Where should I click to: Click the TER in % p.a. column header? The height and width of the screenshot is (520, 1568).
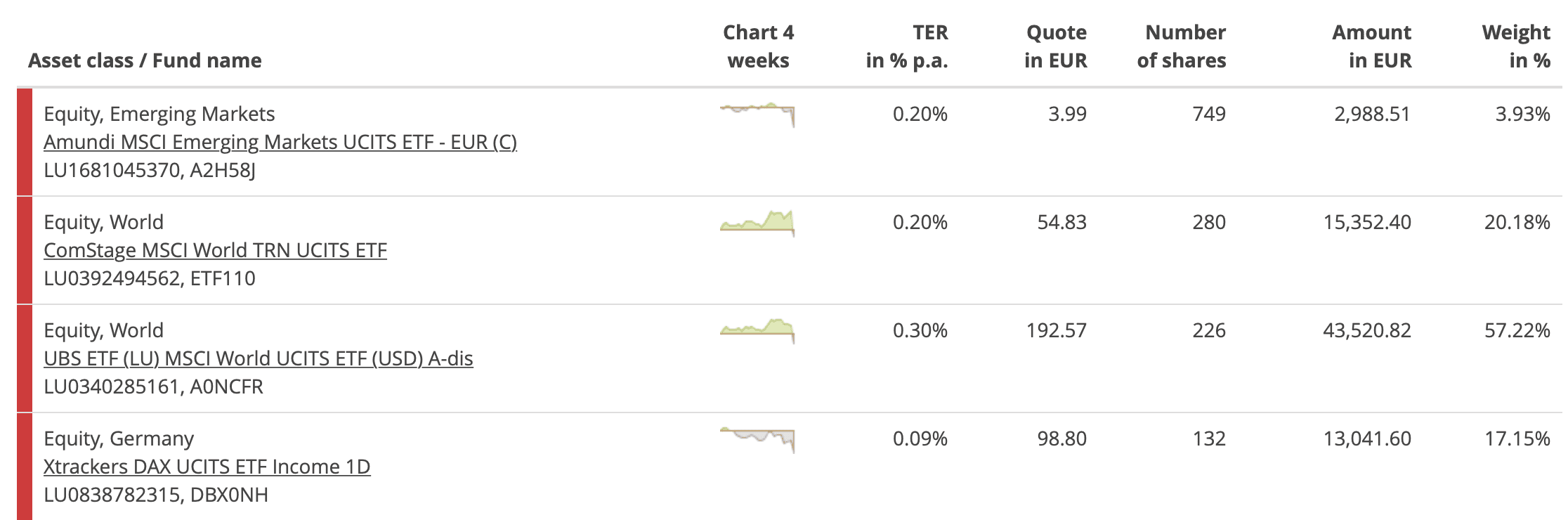tap(907, 46)
